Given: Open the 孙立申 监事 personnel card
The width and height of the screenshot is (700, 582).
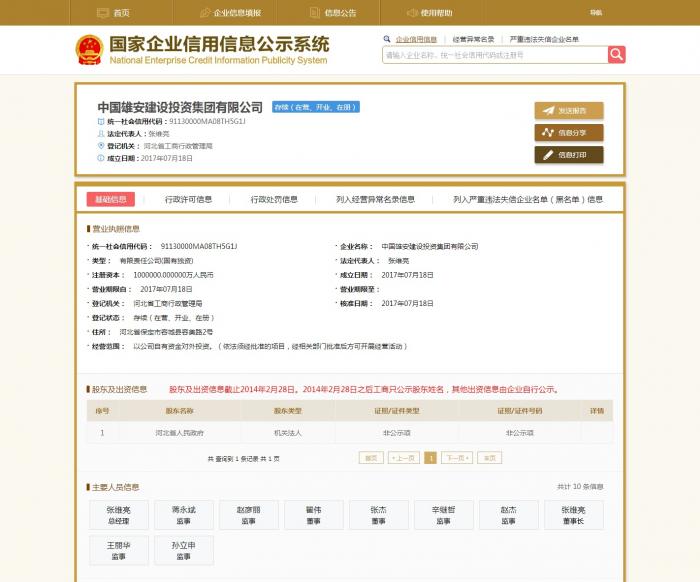Looking at the screenshot, I should 184,551.
